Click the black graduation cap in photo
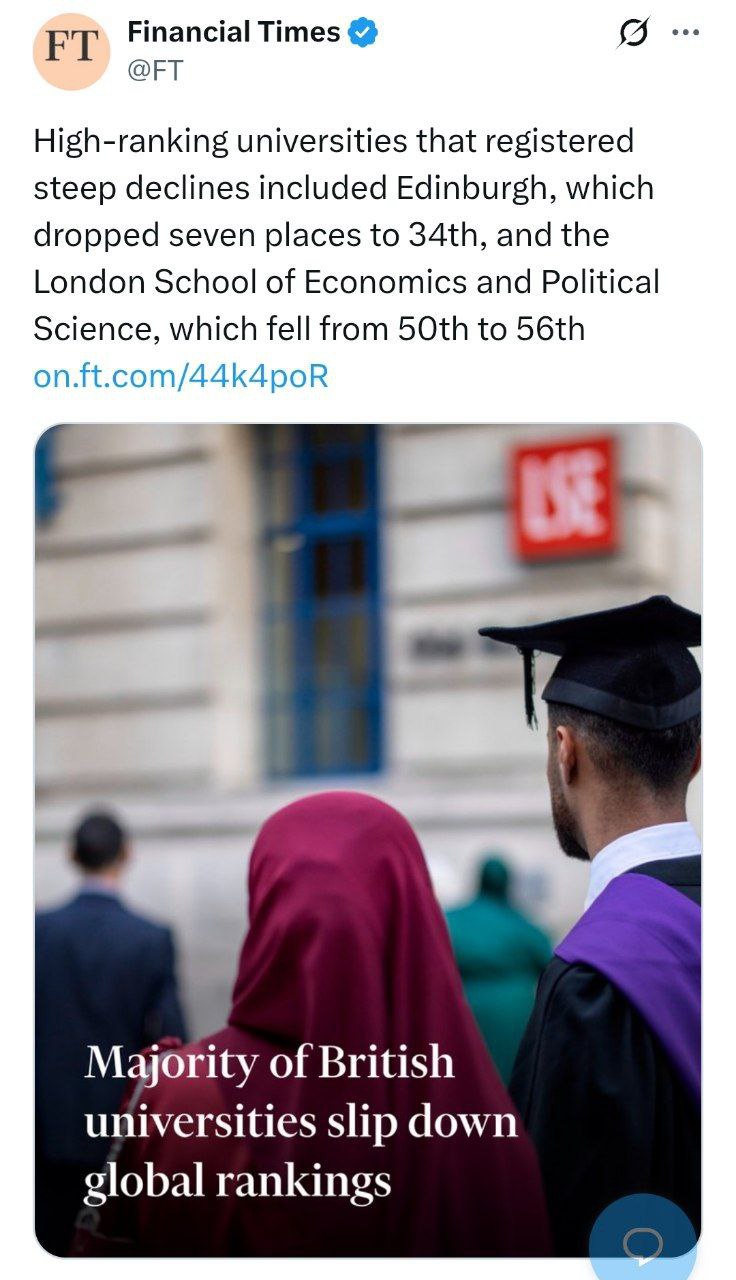The image size is (736, 1280). [x=600, y=650]
